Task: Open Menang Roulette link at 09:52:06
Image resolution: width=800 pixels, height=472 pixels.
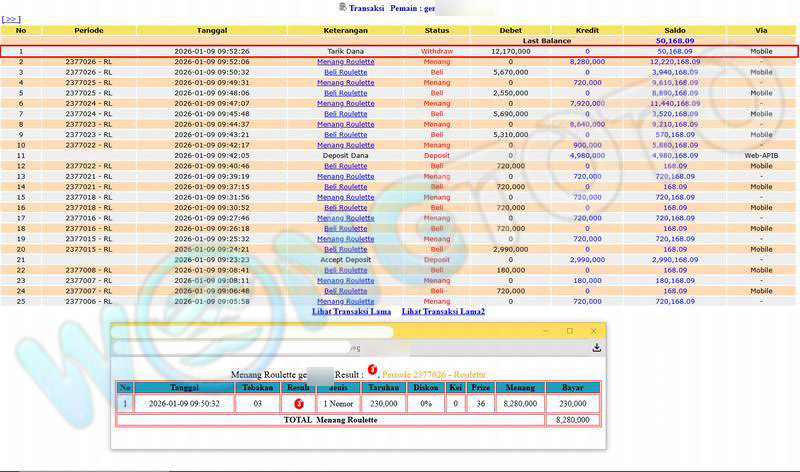Action: pyautogui.click(x=346, y=62)
